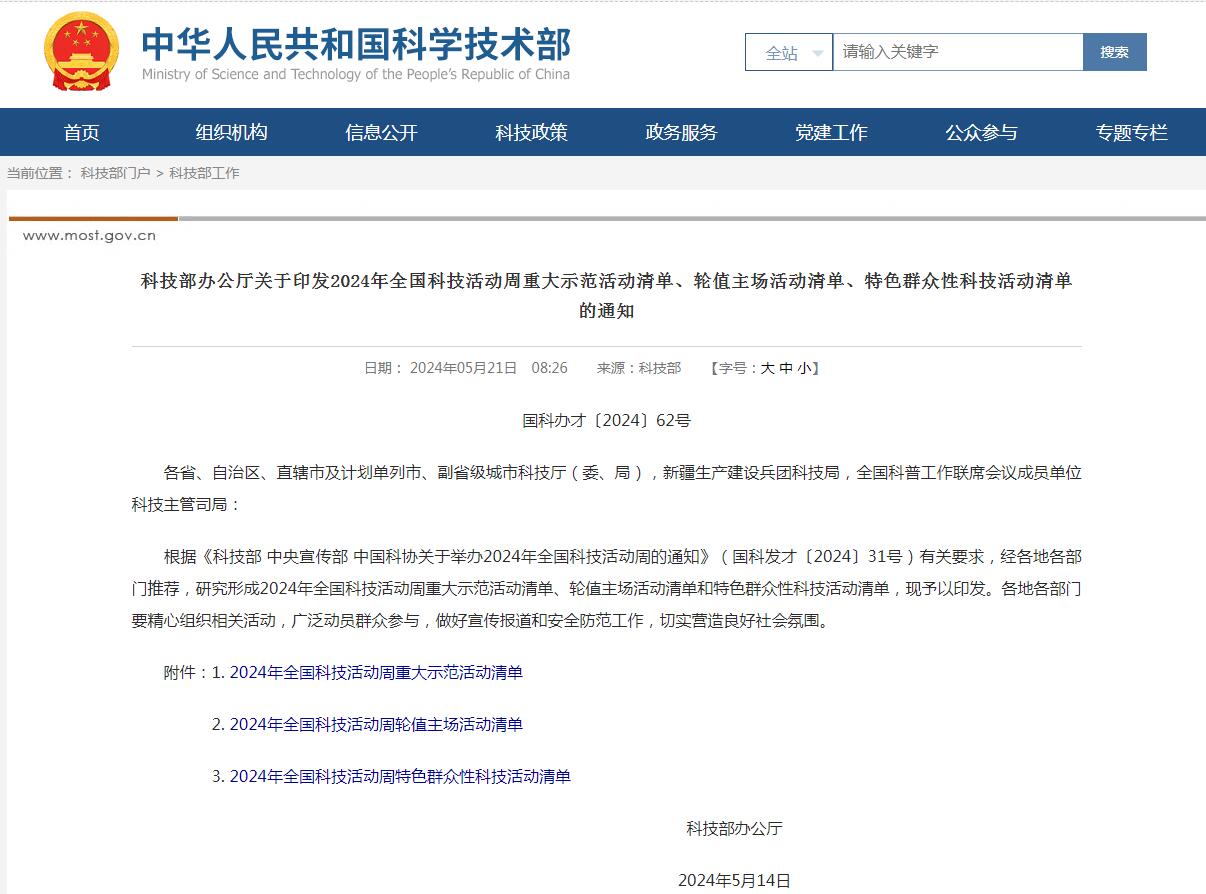The height and width of the screenshot is (894, 1206).
Task: Click the source label 来源：科技部
Action: (x=639, y=368)
